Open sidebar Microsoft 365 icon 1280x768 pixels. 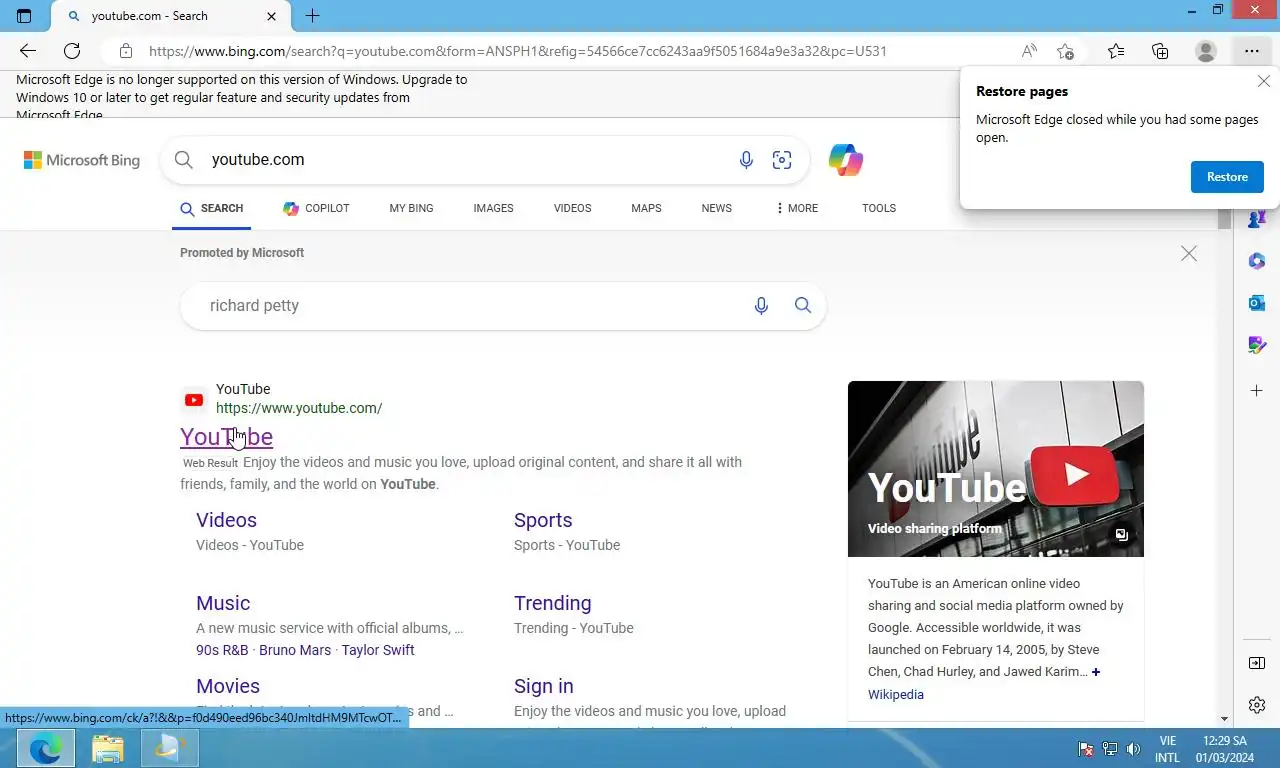1257,261
